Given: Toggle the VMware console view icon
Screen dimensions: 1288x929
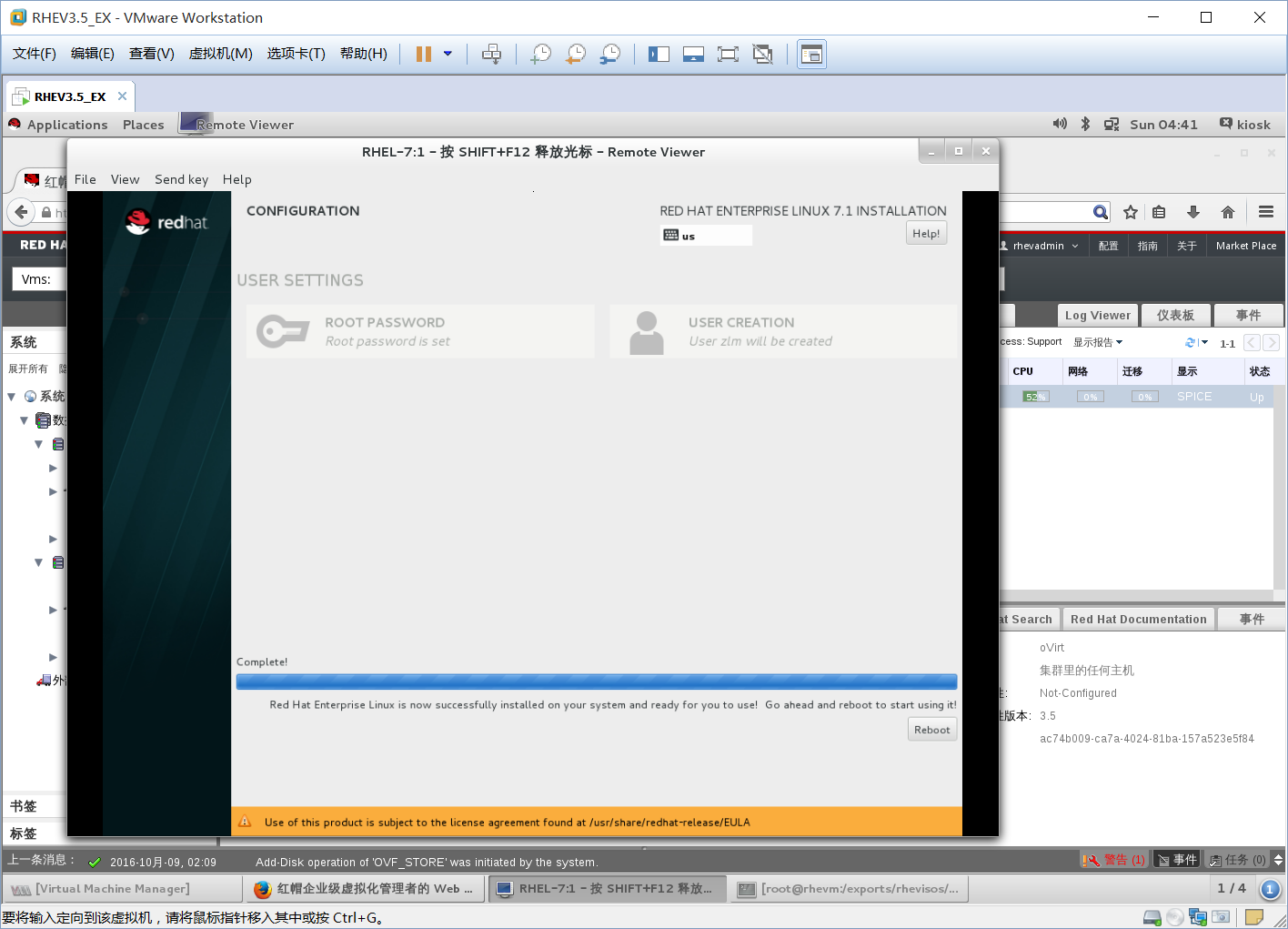Looking at the screenshot, I should pyautogui.click(x=811, y=55).
